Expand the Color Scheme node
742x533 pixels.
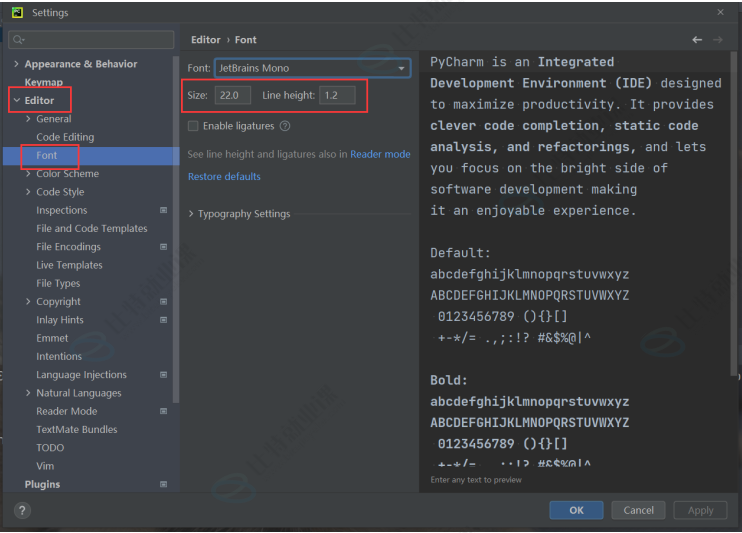pos(28,174)
